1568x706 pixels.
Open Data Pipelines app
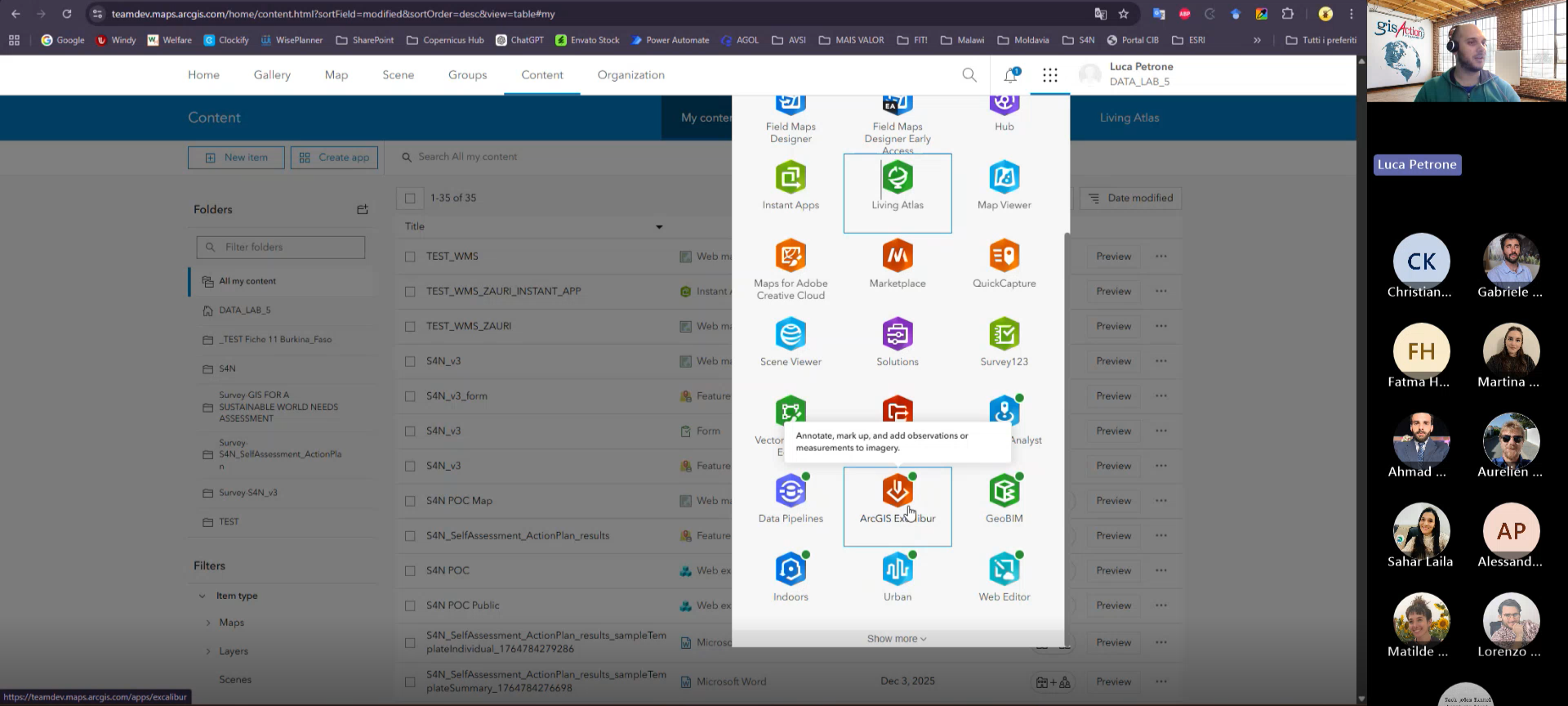click(791, 499)
